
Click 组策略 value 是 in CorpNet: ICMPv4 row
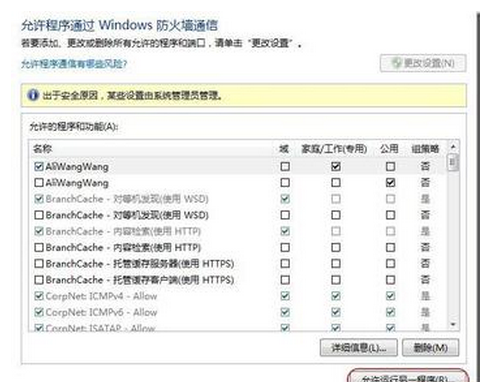pyautogui.click(x=425, y=296)
